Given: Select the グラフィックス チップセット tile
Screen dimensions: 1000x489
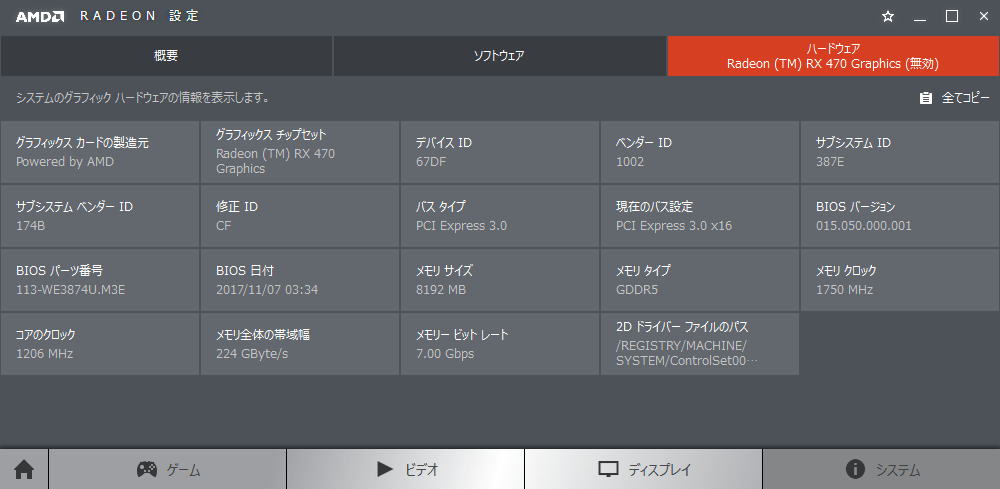Looking at the screenshot, I should tap(300, 152).
